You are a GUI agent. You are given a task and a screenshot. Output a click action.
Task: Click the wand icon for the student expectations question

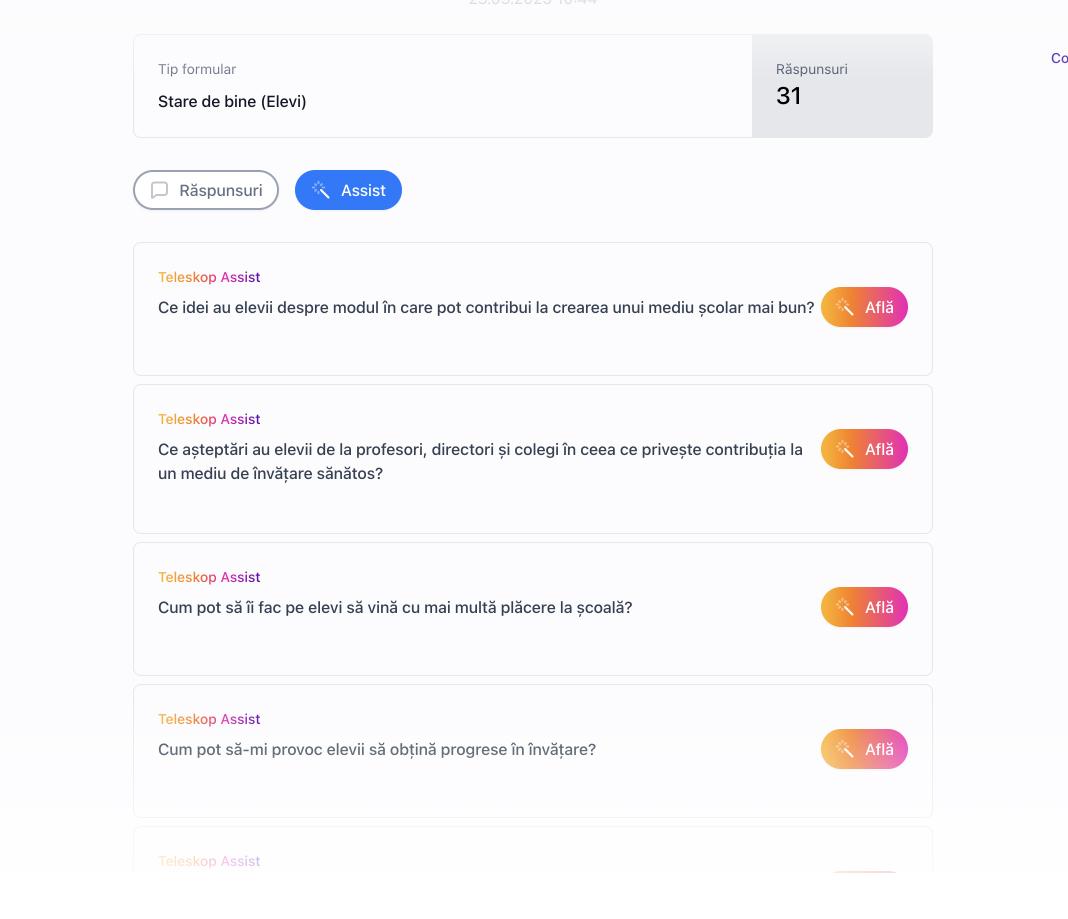point(845,449)
